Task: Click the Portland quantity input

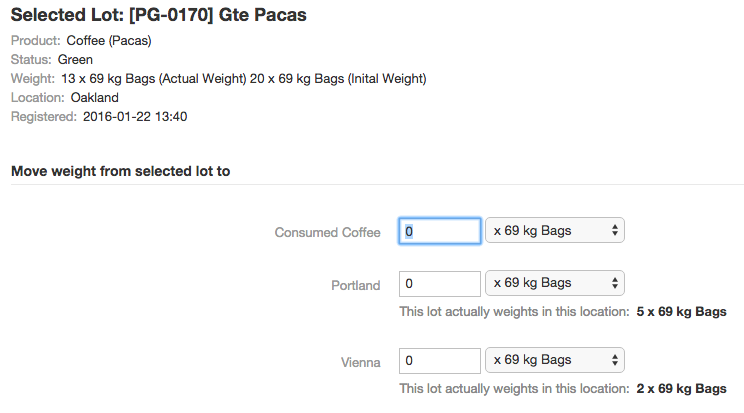Action: [x=440, y=284]
